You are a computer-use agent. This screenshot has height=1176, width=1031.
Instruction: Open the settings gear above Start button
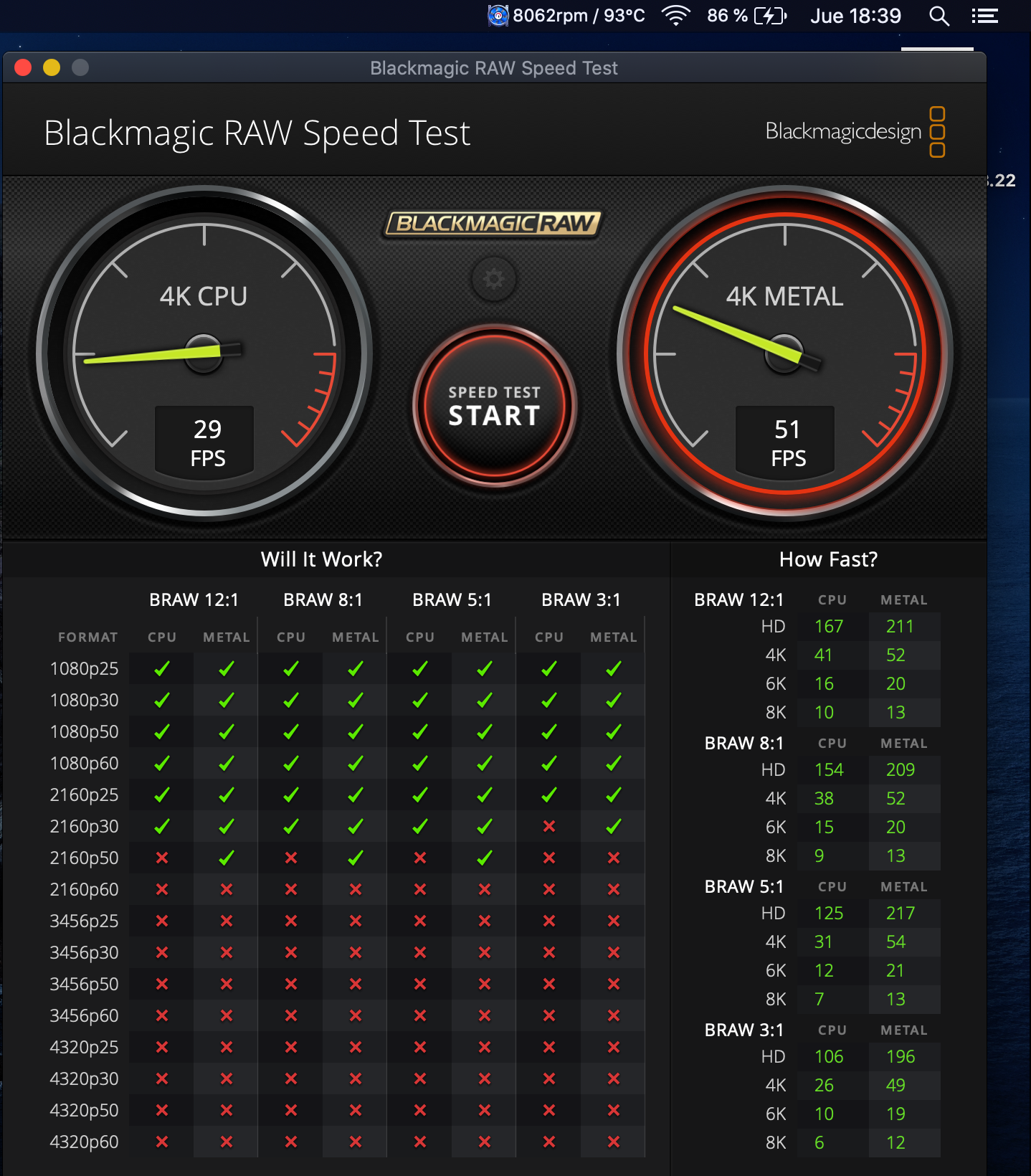point(494,278)
